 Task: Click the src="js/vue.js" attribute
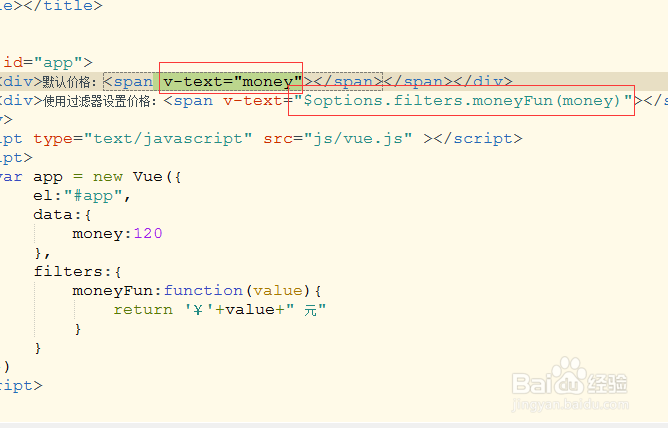click(338, 139)
